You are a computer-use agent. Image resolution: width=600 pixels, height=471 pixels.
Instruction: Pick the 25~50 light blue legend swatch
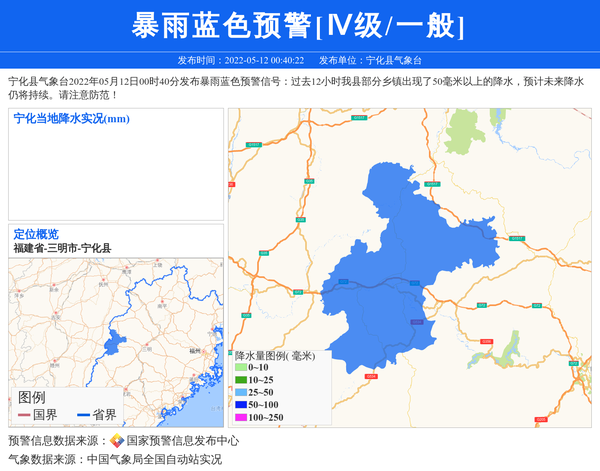point(241,392)
